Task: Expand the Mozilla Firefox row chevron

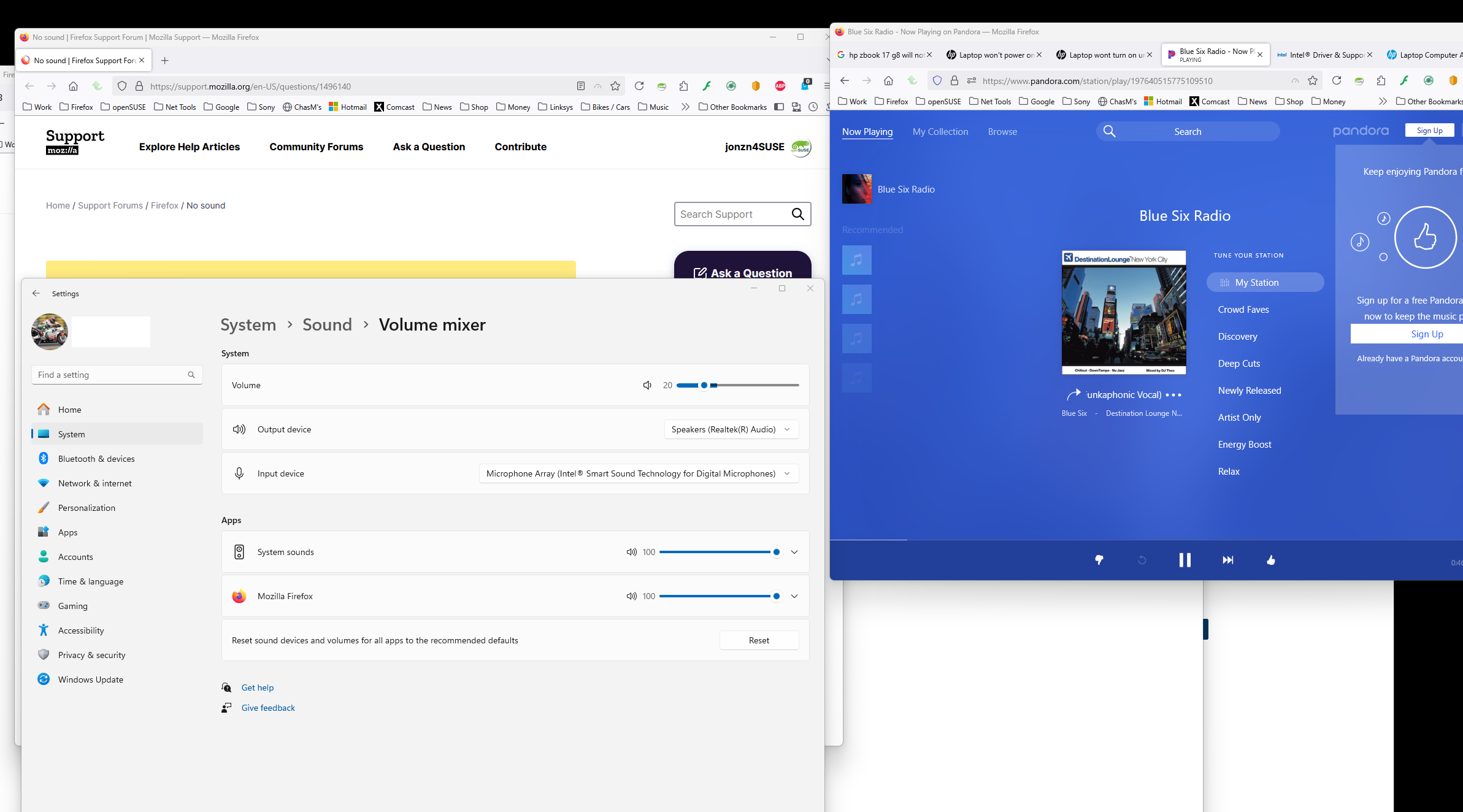Action: click(x=794, y=596)
